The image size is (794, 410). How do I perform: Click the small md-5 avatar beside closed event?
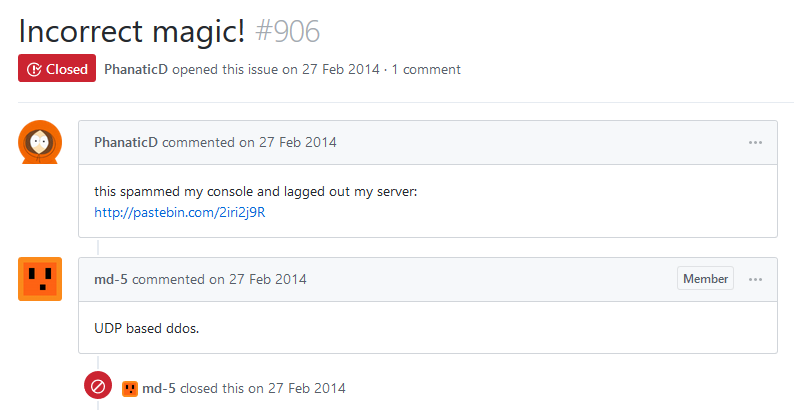[x=130, y=388]
